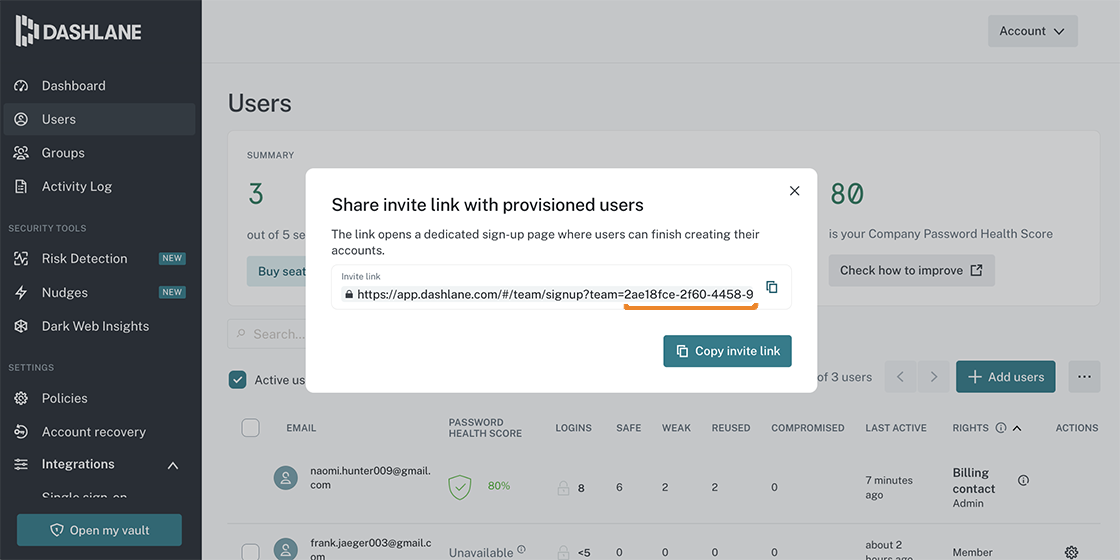Click the Nudges lightning icon
Screen dimensions: 1120x560
tap(21, 292)
